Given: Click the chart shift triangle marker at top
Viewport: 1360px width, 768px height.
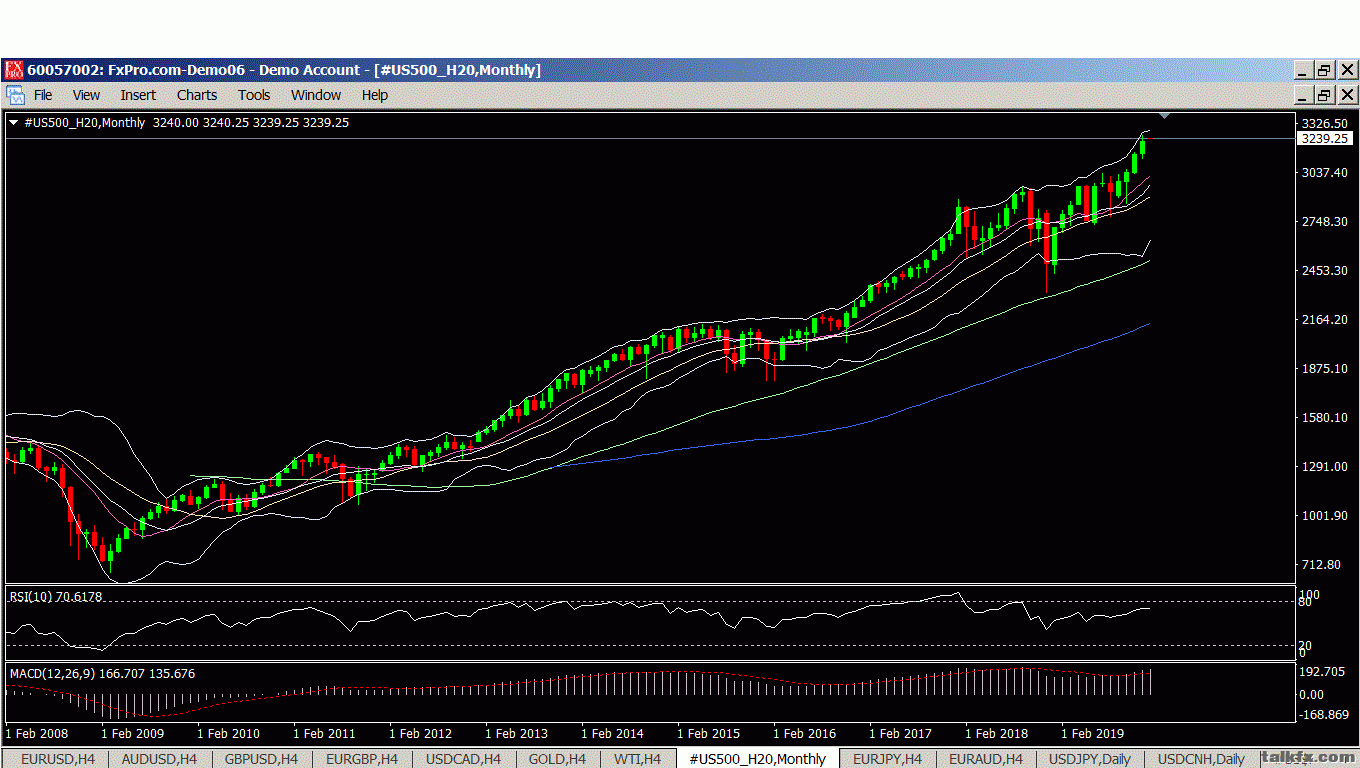Looking at the screenshot, I should tap(1164, 116).
